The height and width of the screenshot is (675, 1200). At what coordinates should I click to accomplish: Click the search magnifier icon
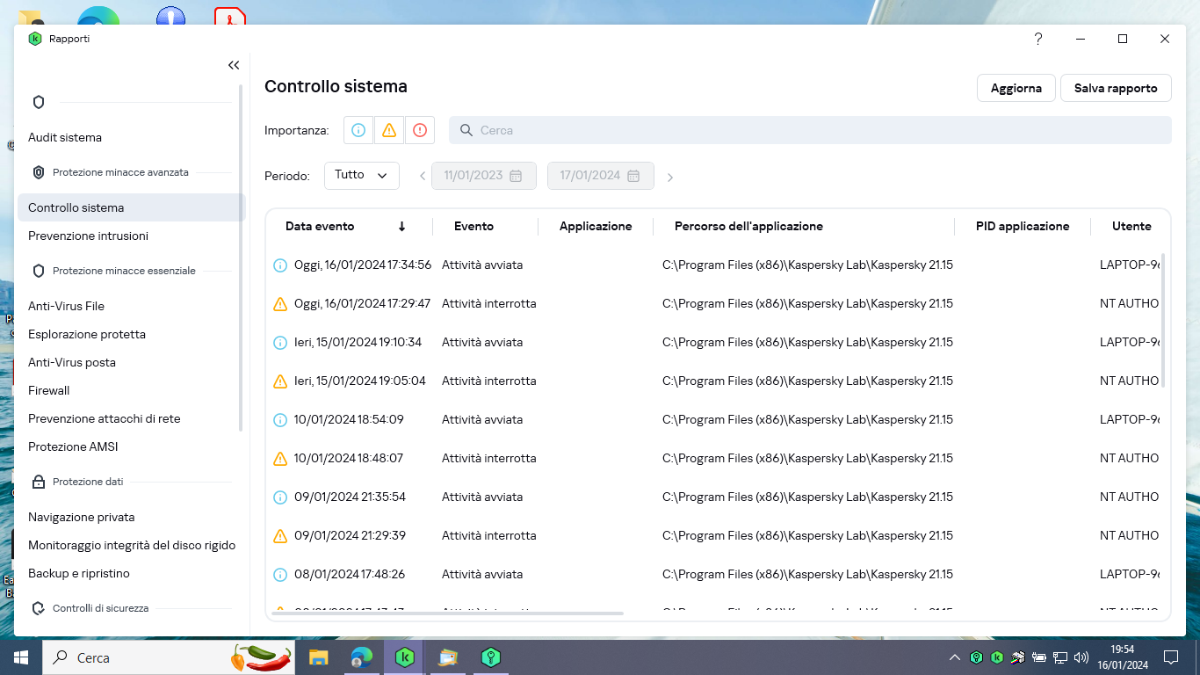pyautogui.click(x=466, y=130)
